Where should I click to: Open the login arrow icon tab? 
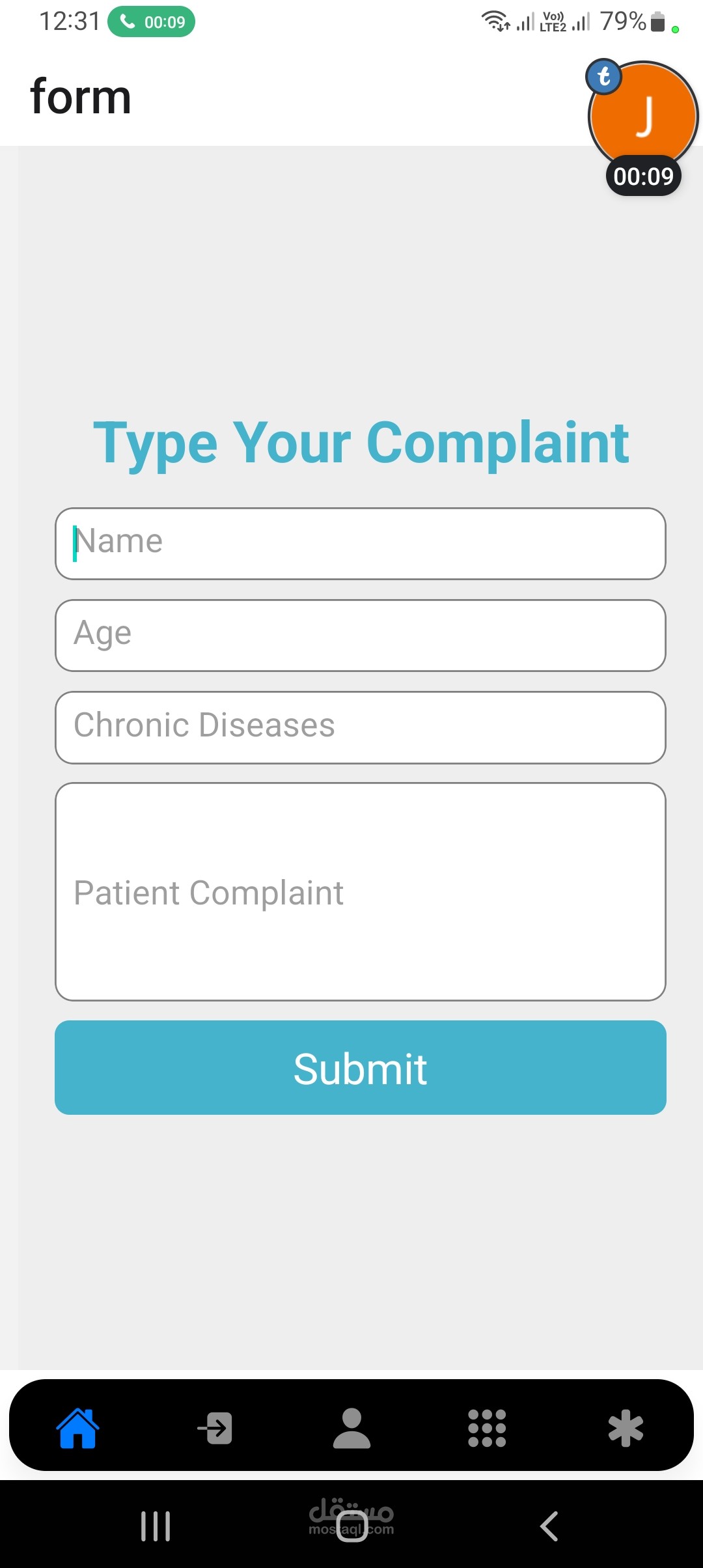coord(215,1428)
